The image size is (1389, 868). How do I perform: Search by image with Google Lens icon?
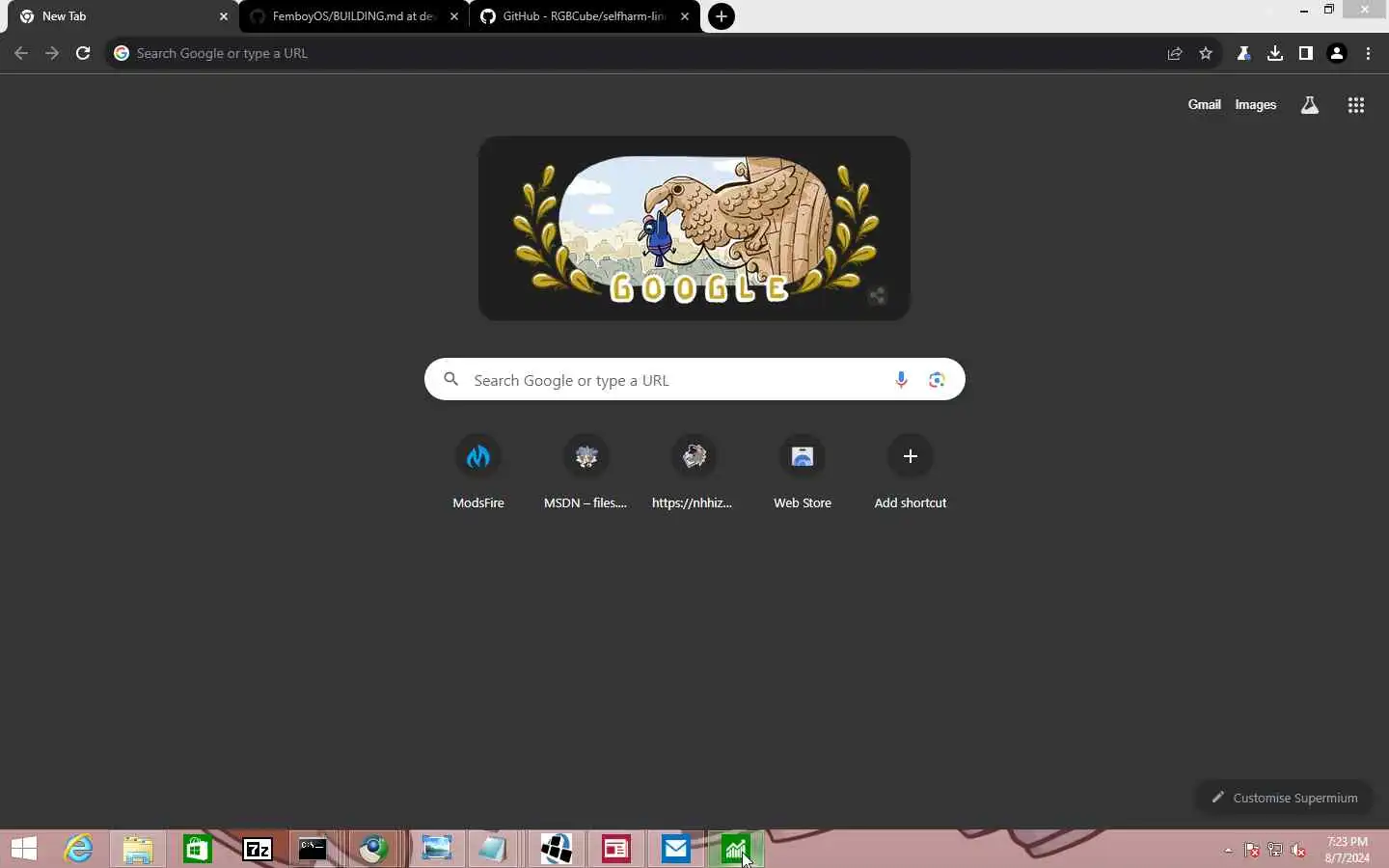(x=937, y=380)
